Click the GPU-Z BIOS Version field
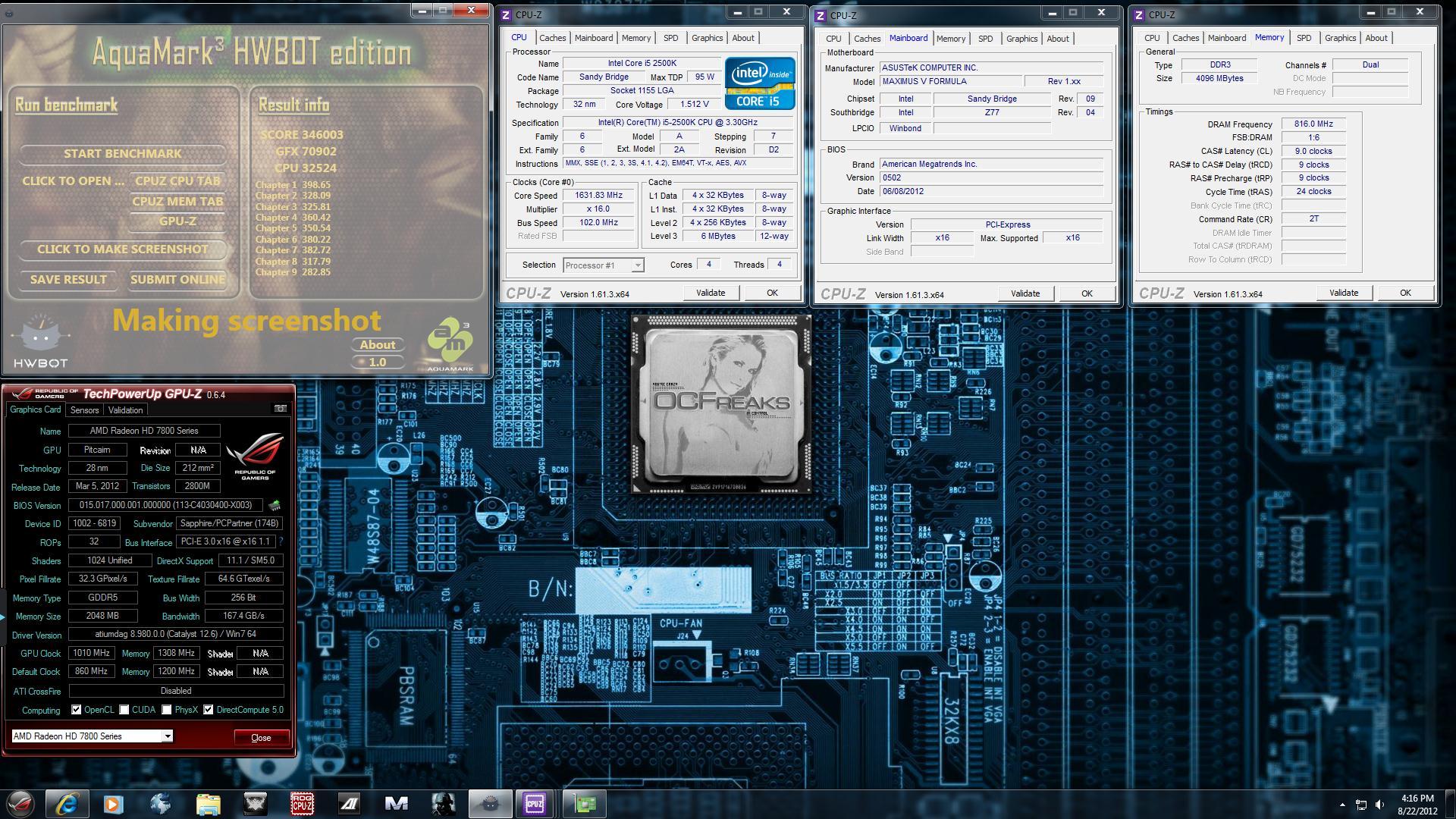 [165, 505]
